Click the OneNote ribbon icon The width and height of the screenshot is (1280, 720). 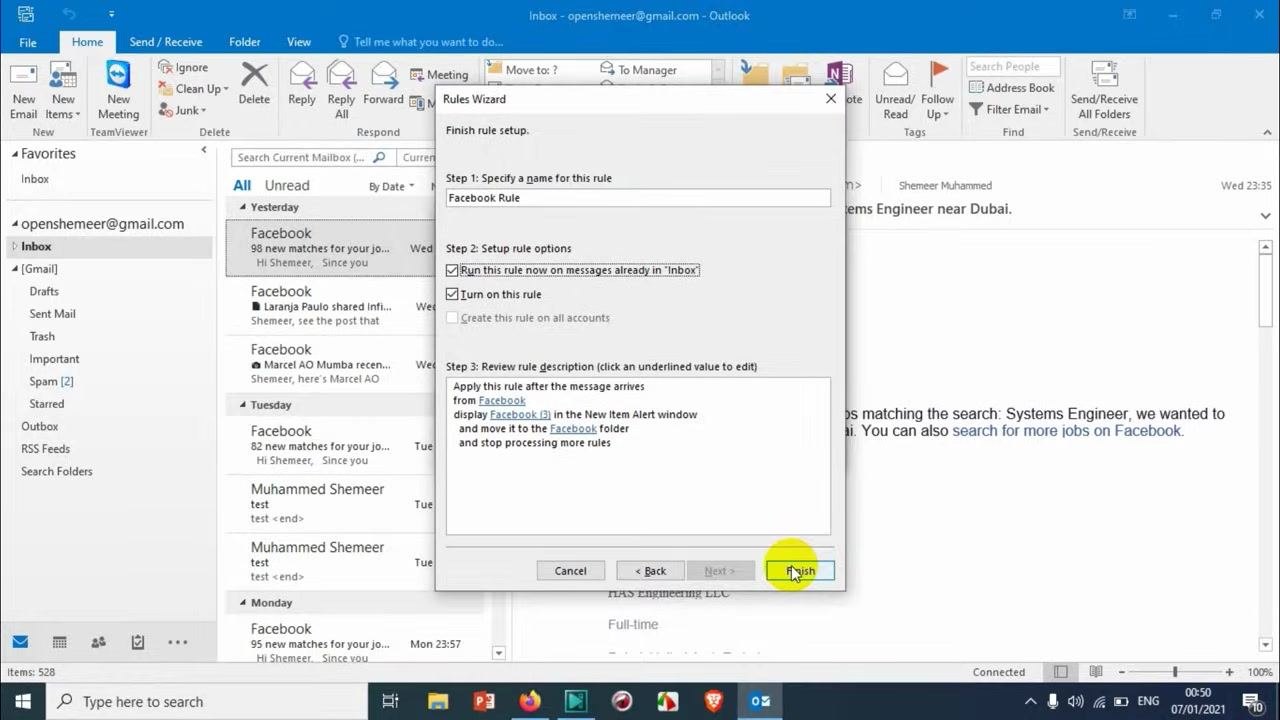click(x=838, y=75)
